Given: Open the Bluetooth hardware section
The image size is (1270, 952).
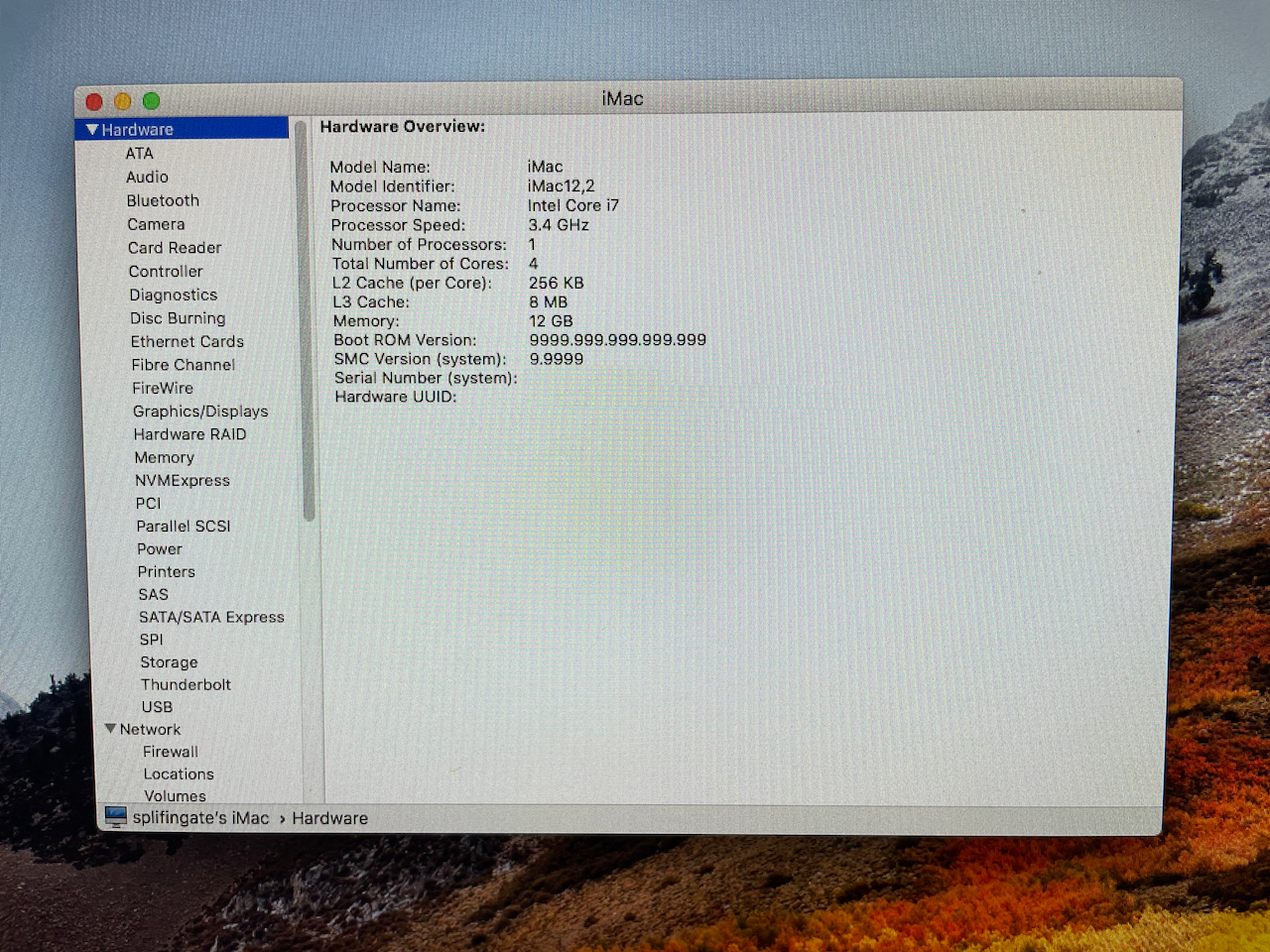Looking at the screenshot, I should 163,200.
